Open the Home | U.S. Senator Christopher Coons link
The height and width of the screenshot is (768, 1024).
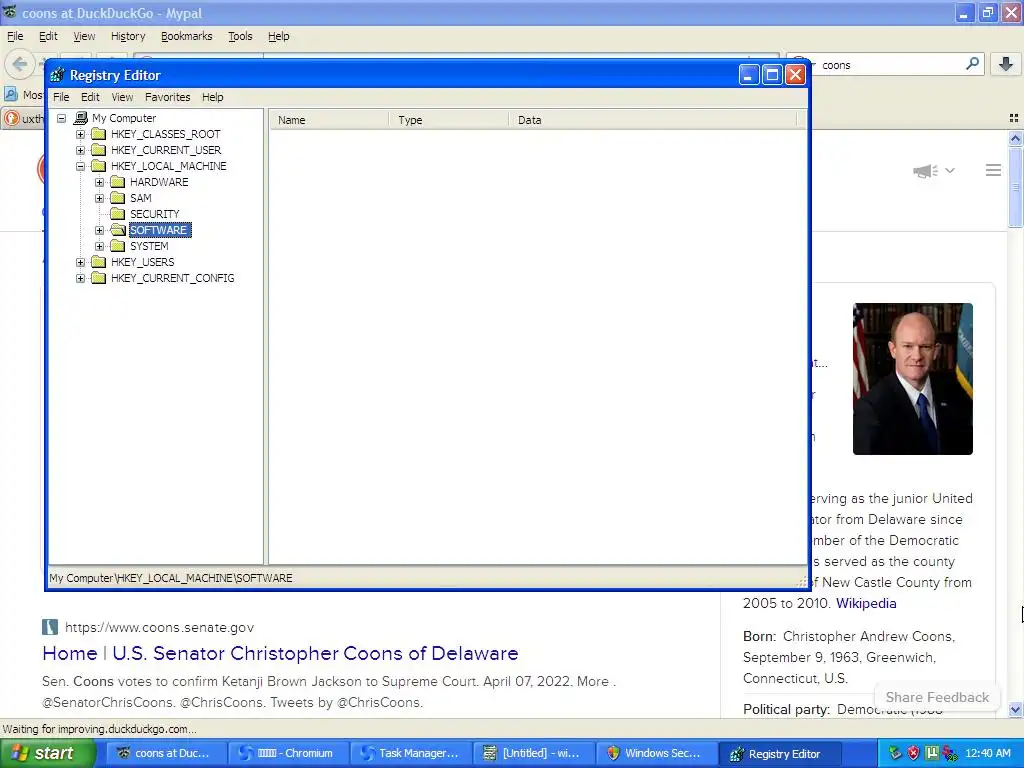pyautogui.click(x=280, y=654)
